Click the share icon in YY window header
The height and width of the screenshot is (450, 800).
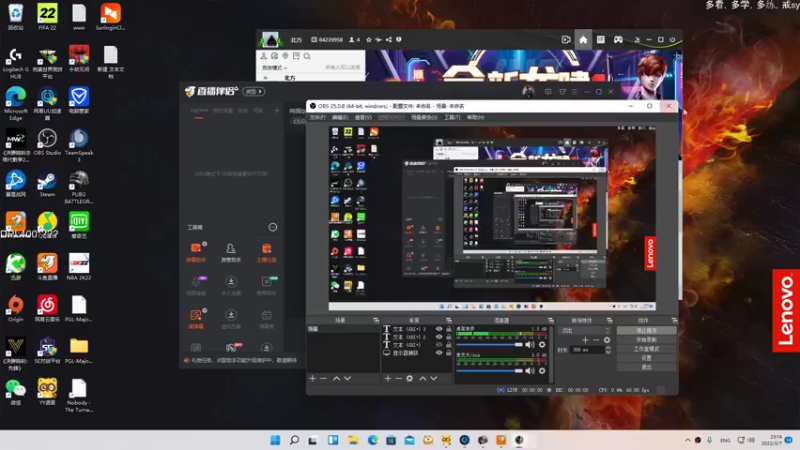tap(389, 40)
